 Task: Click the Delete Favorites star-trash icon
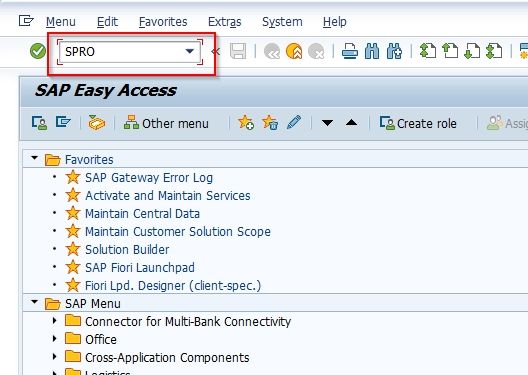270,123
